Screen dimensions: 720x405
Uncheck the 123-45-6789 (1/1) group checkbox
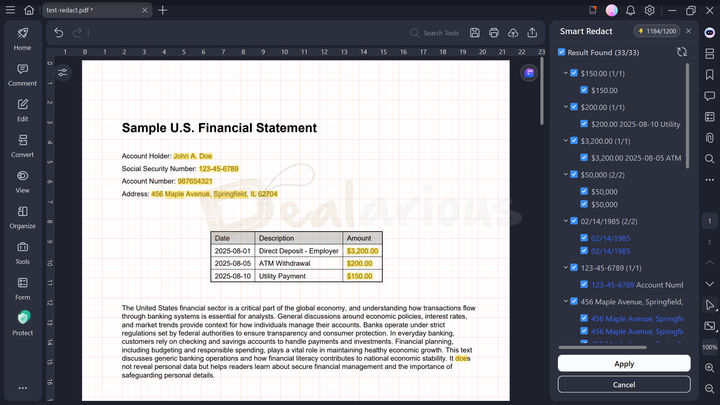click(x=574, y=268)
